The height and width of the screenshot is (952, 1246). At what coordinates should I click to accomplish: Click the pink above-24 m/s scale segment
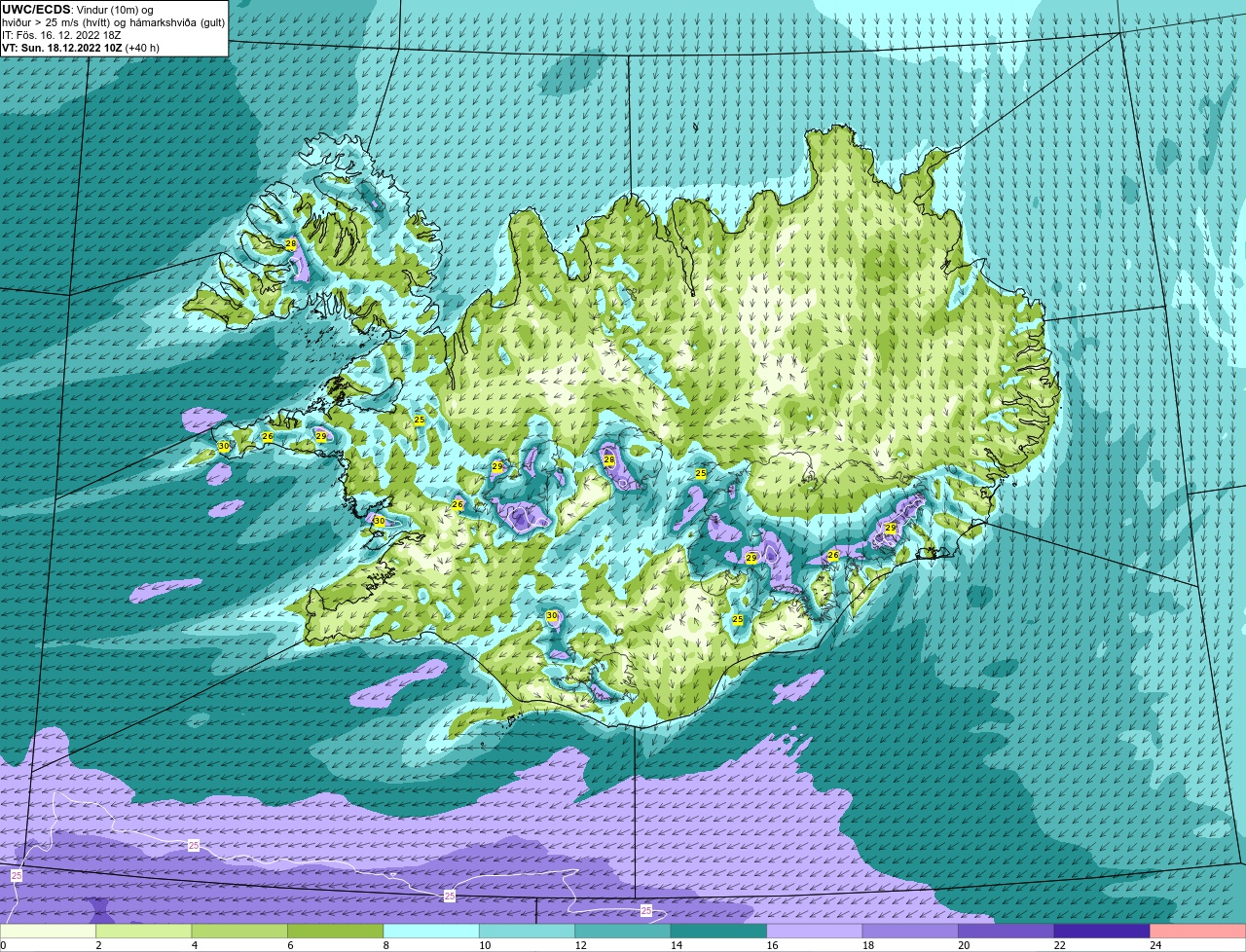click(1197, 931)
